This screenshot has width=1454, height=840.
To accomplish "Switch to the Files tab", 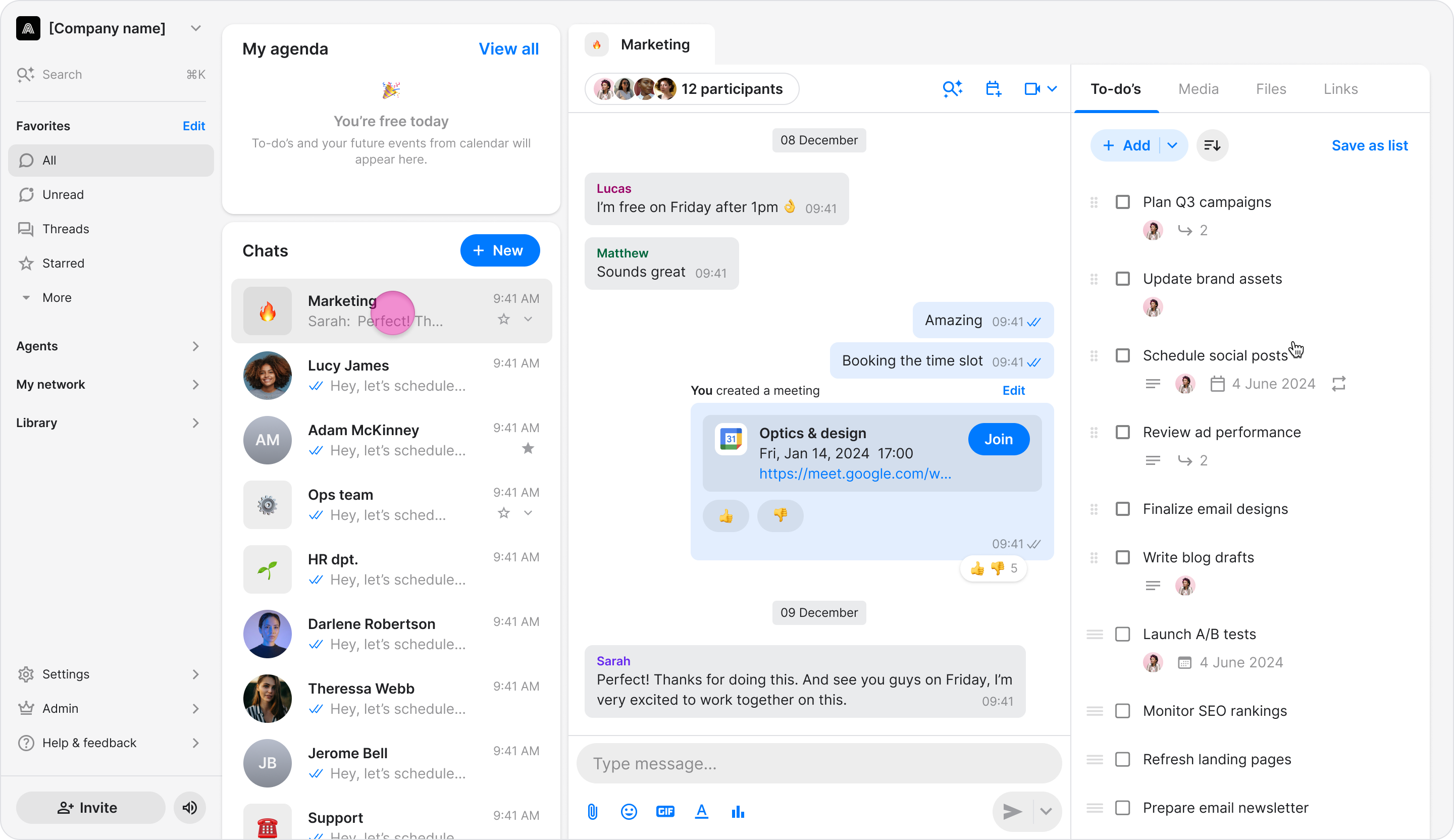I will pos(1271,89).
